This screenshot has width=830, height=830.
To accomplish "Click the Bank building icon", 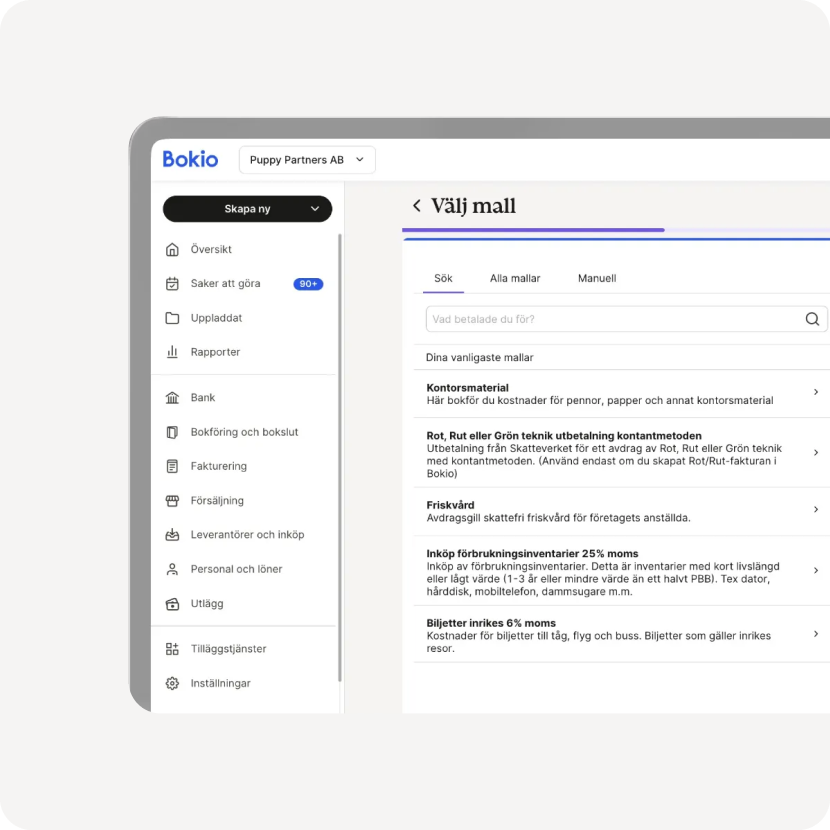I will click(172, 398).
